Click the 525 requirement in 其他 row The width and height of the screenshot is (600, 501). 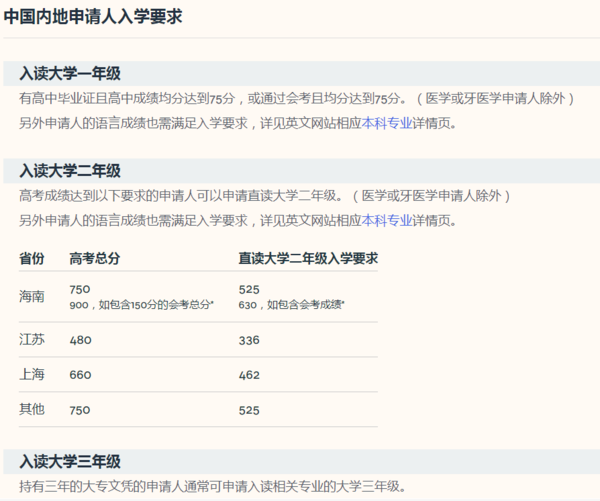[x=249, y=410]
